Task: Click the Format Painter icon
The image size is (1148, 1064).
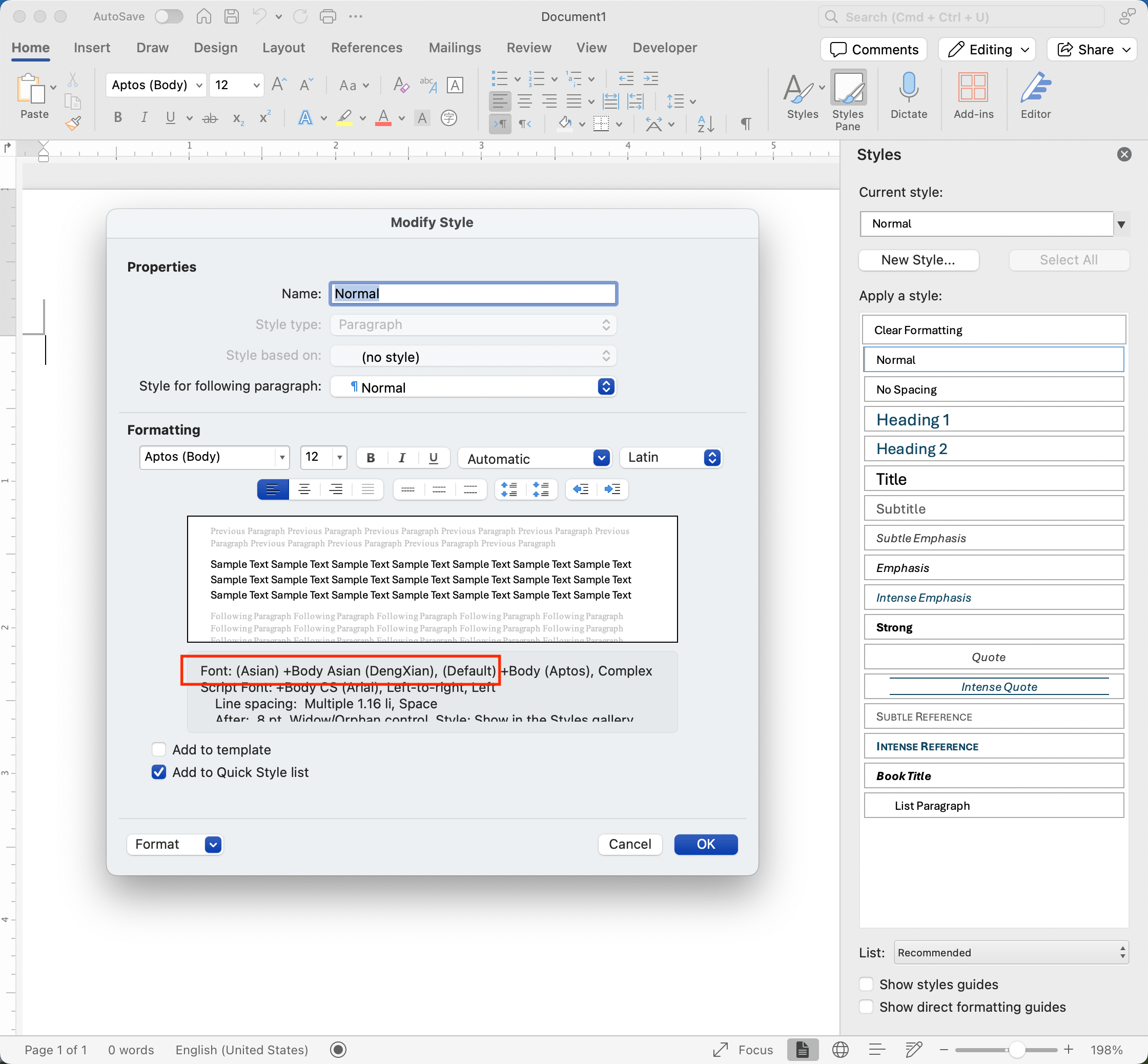Action: click(73, 122)
